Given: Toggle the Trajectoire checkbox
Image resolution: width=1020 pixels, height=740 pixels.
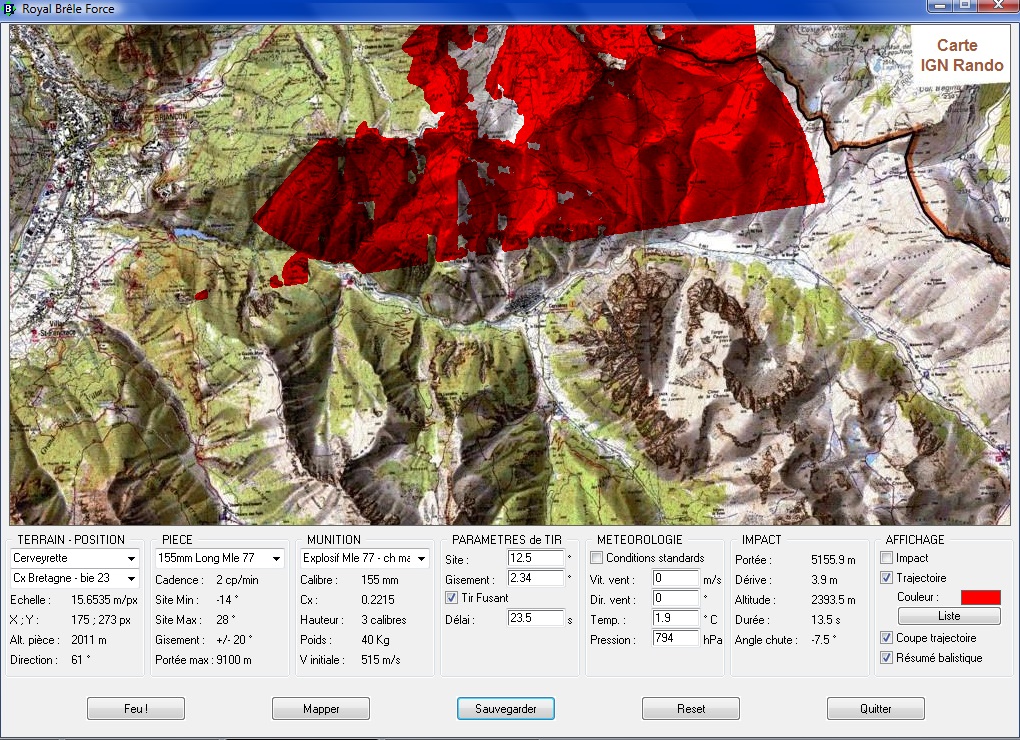Looking at the screenshot, I should [x=886, y=577].
